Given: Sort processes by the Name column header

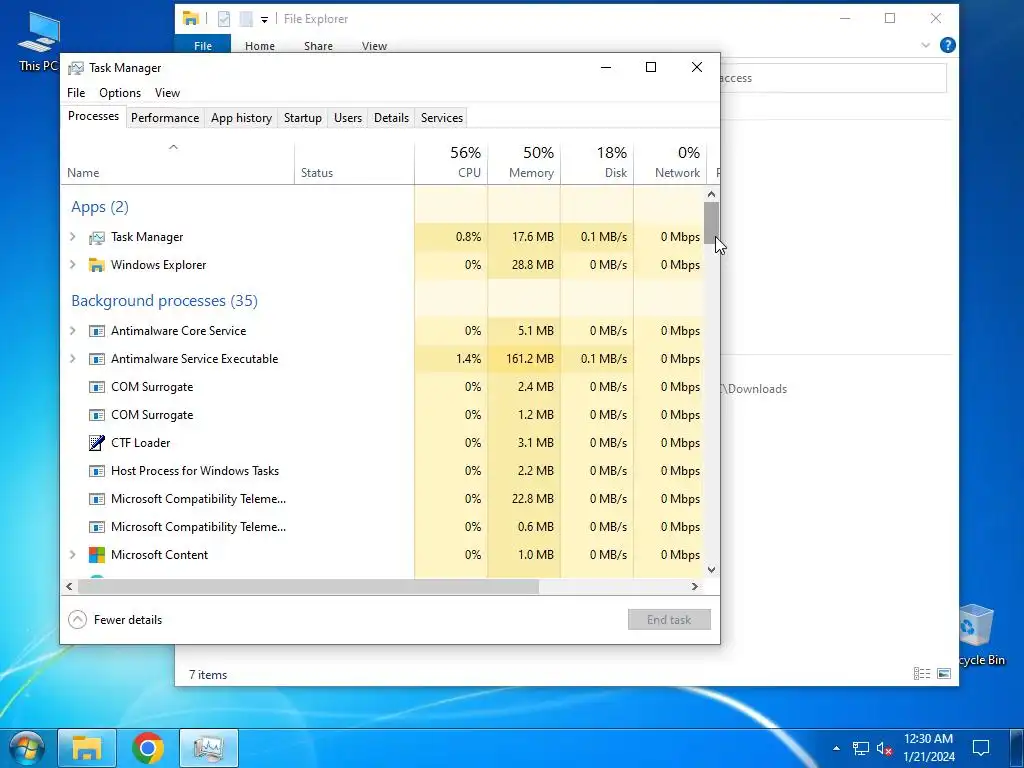Looking at the screenshot, I should (x=177, y=163).
